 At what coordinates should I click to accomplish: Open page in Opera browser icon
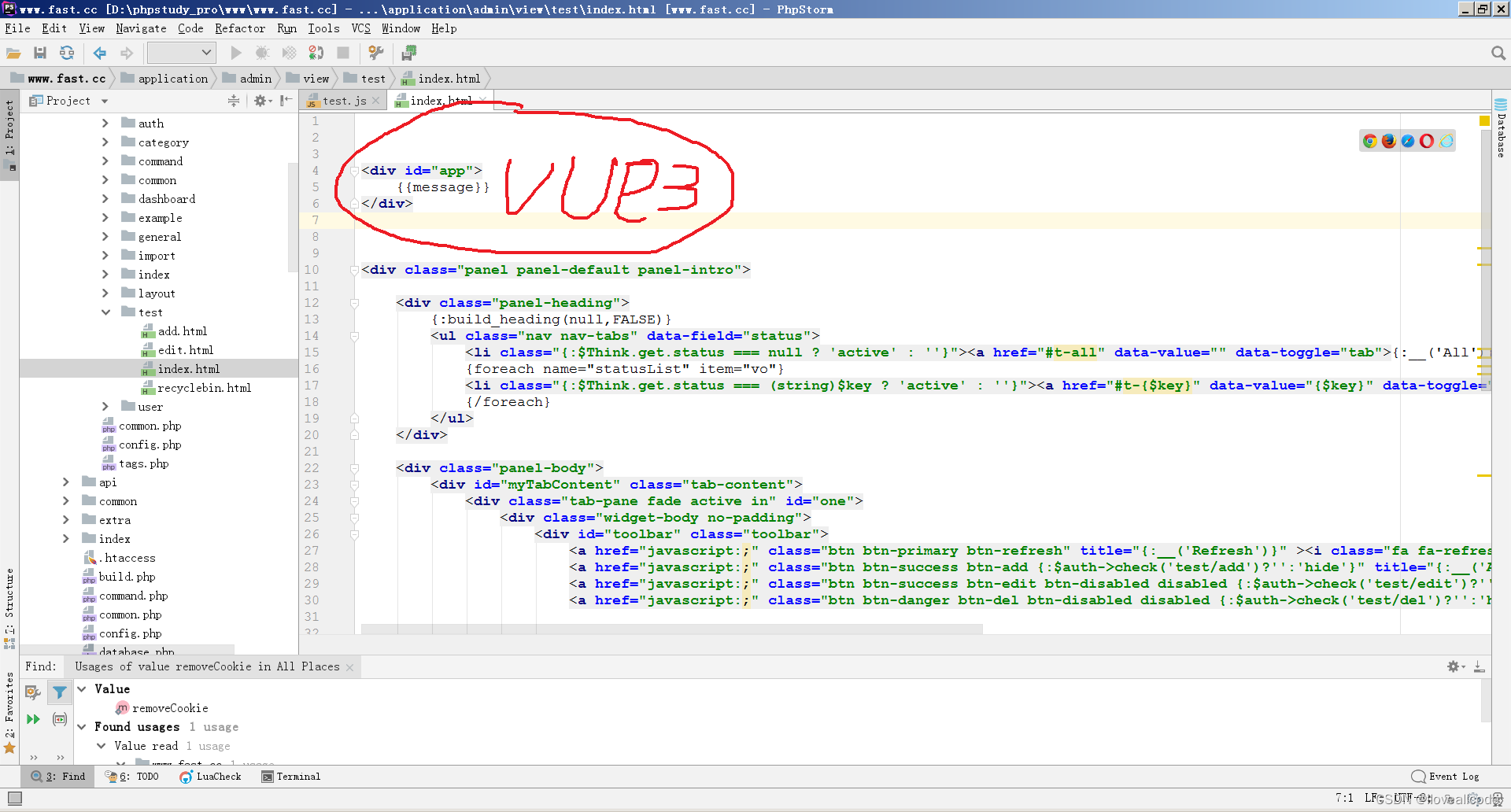click(1427, 141)
